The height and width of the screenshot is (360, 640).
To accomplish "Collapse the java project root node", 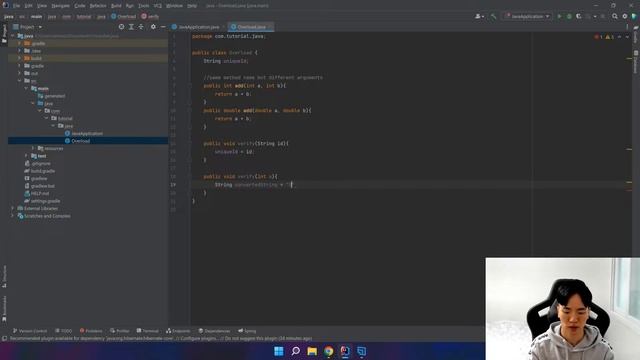I will [13, 36].
